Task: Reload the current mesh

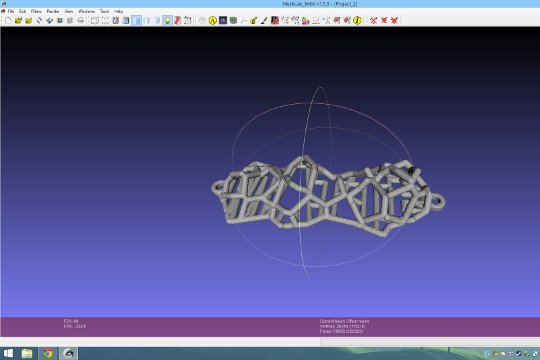Action: coord(39,21)
